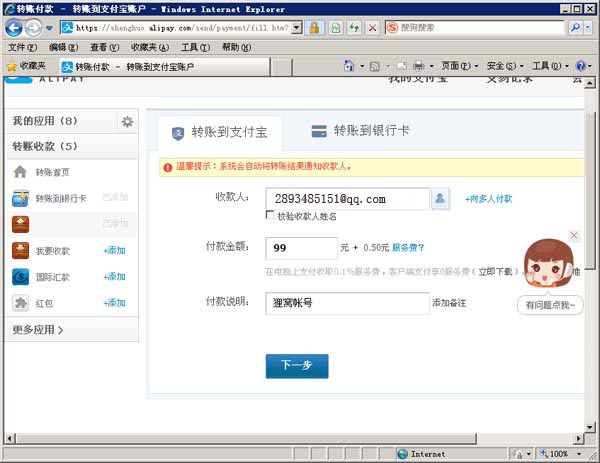Screen dimensions: 600x463
Task: Click the home icon beside 转账首页
Action: (x=20, y=172)
